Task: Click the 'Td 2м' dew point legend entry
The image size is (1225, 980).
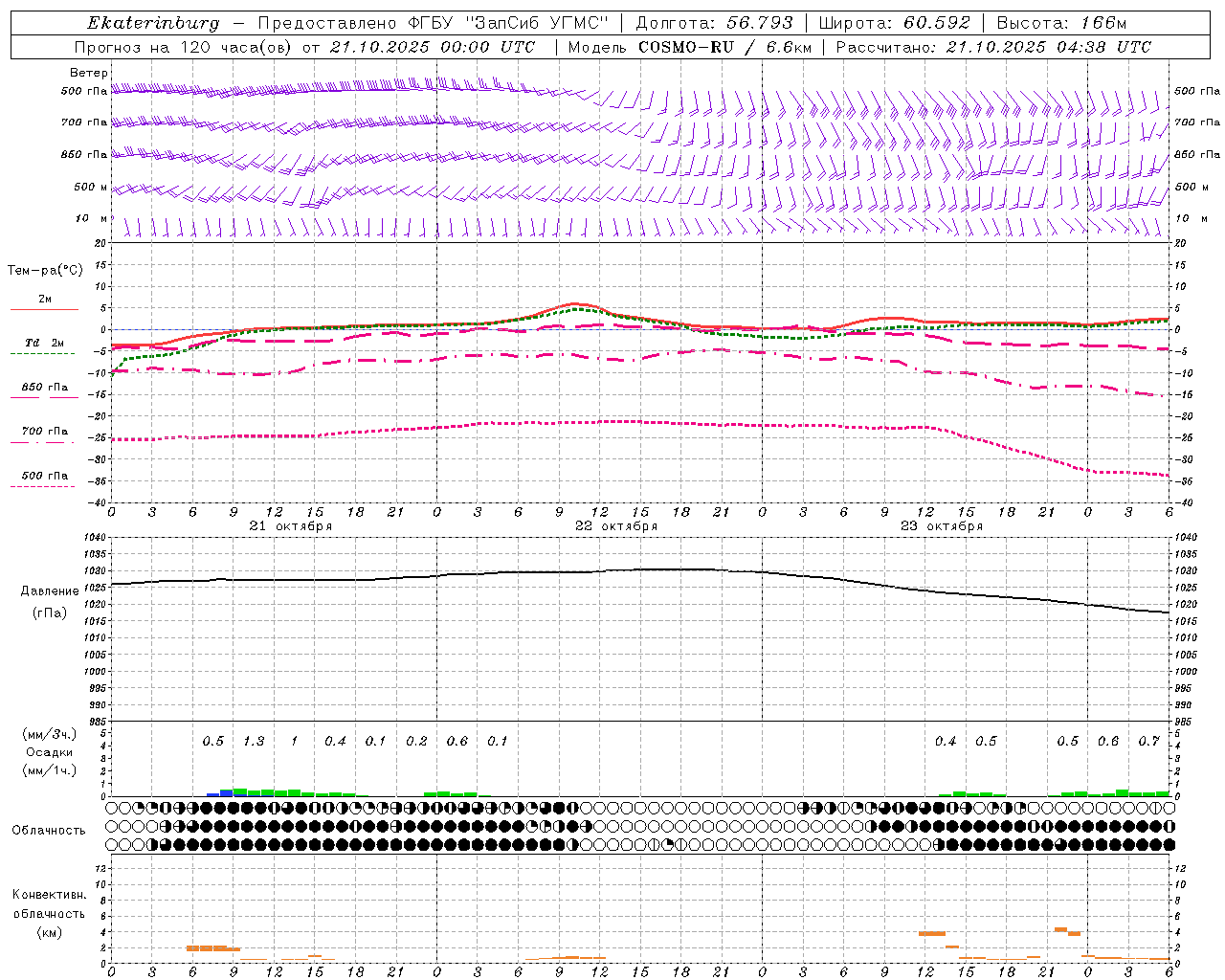Action: tap(44, 343)
